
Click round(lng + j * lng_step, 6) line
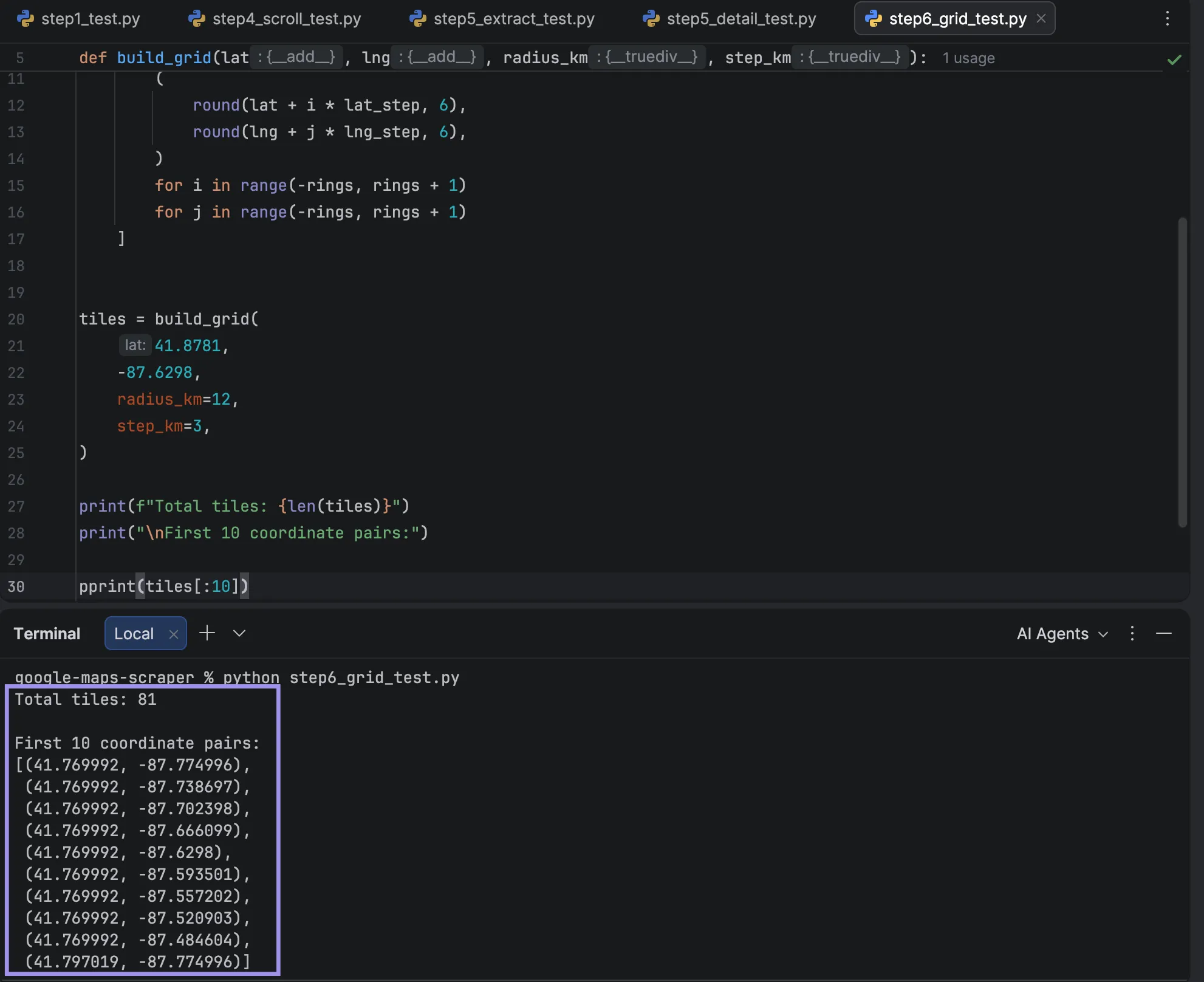[329, 132]
